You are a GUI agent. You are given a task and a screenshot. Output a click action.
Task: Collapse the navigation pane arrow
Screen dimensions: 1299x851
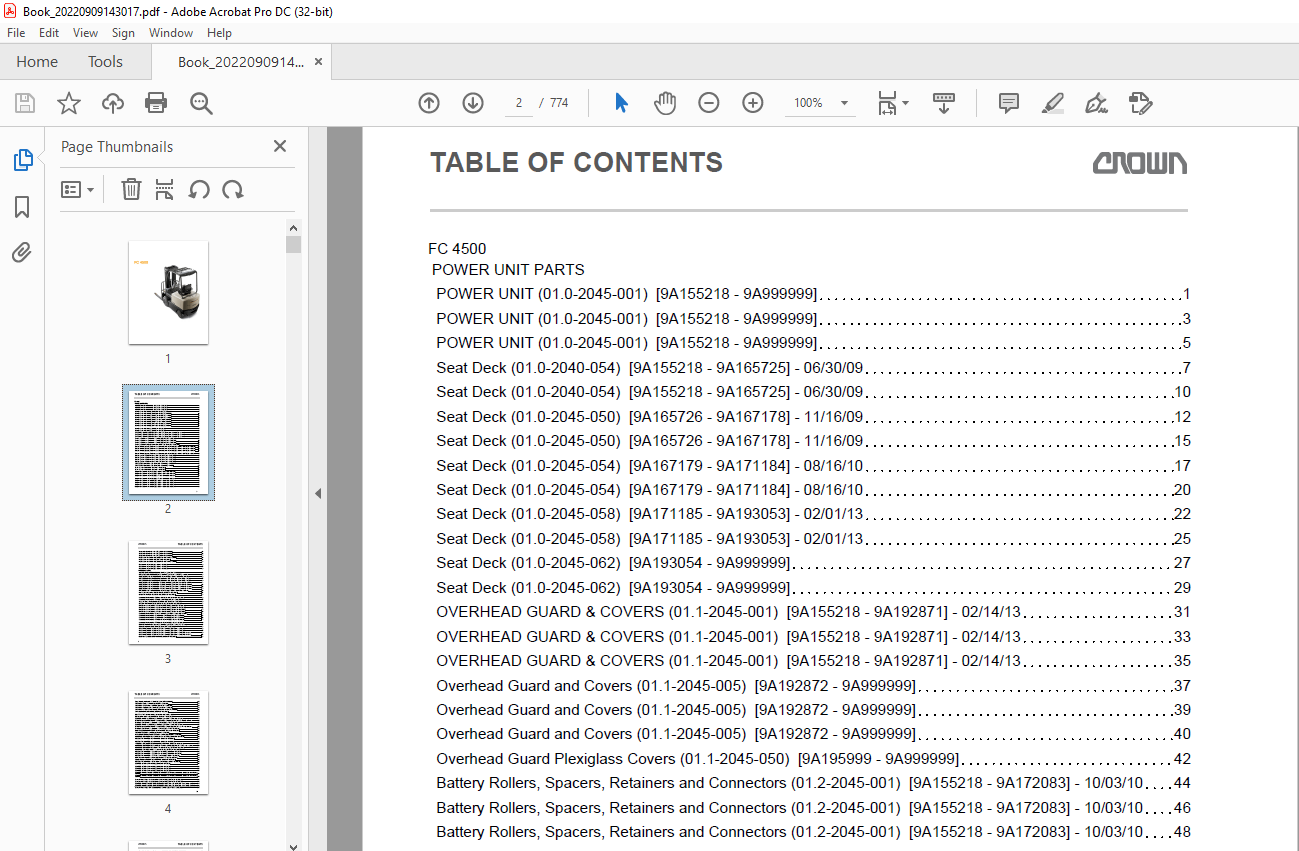[318, 493]
